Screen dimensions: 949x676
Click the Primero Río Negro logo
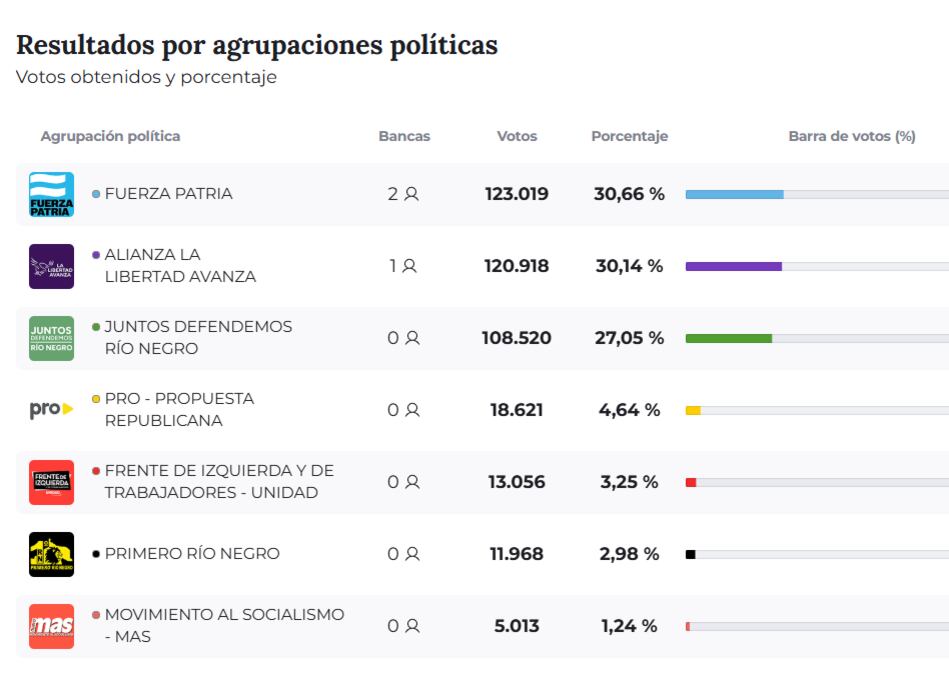pos(51,554)
